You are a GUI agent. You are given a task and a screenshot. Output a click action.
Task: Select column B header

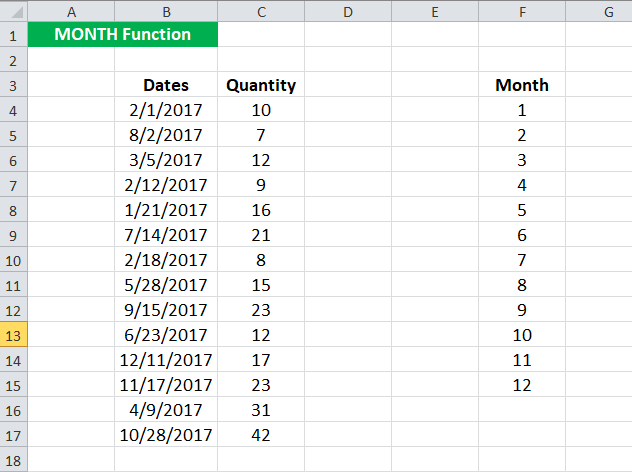[166, 12]
